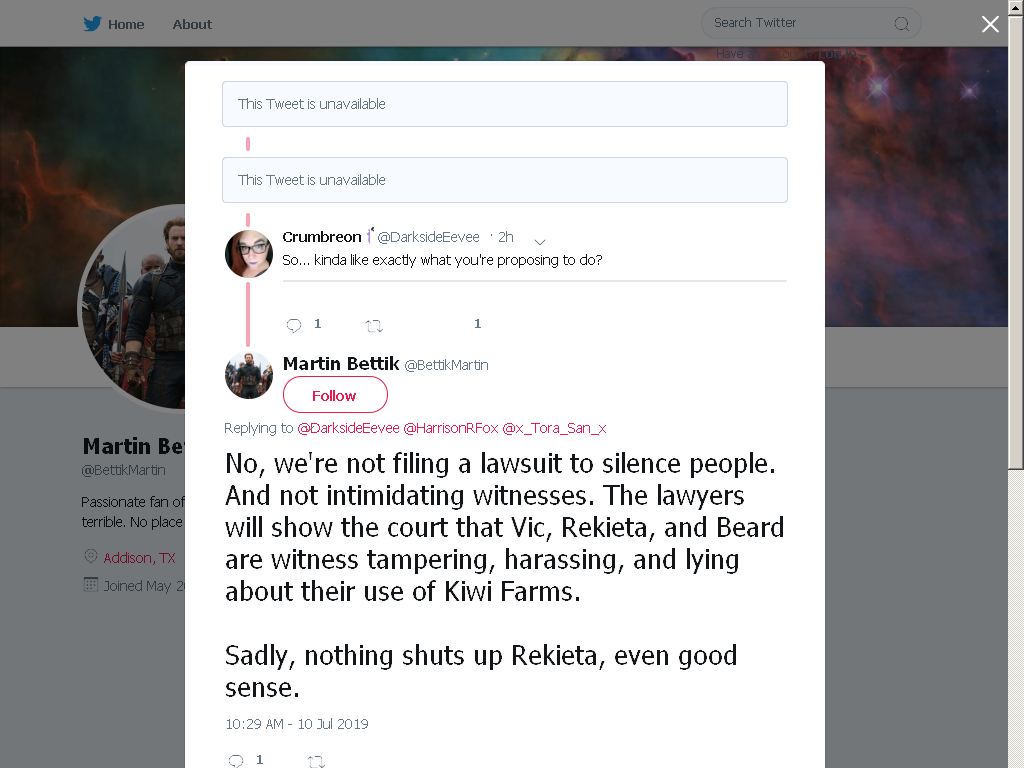Open the 10:29 AM - 10 Jul 2019 timestamp
The image size is (1024, 768).
coord(296,724)
